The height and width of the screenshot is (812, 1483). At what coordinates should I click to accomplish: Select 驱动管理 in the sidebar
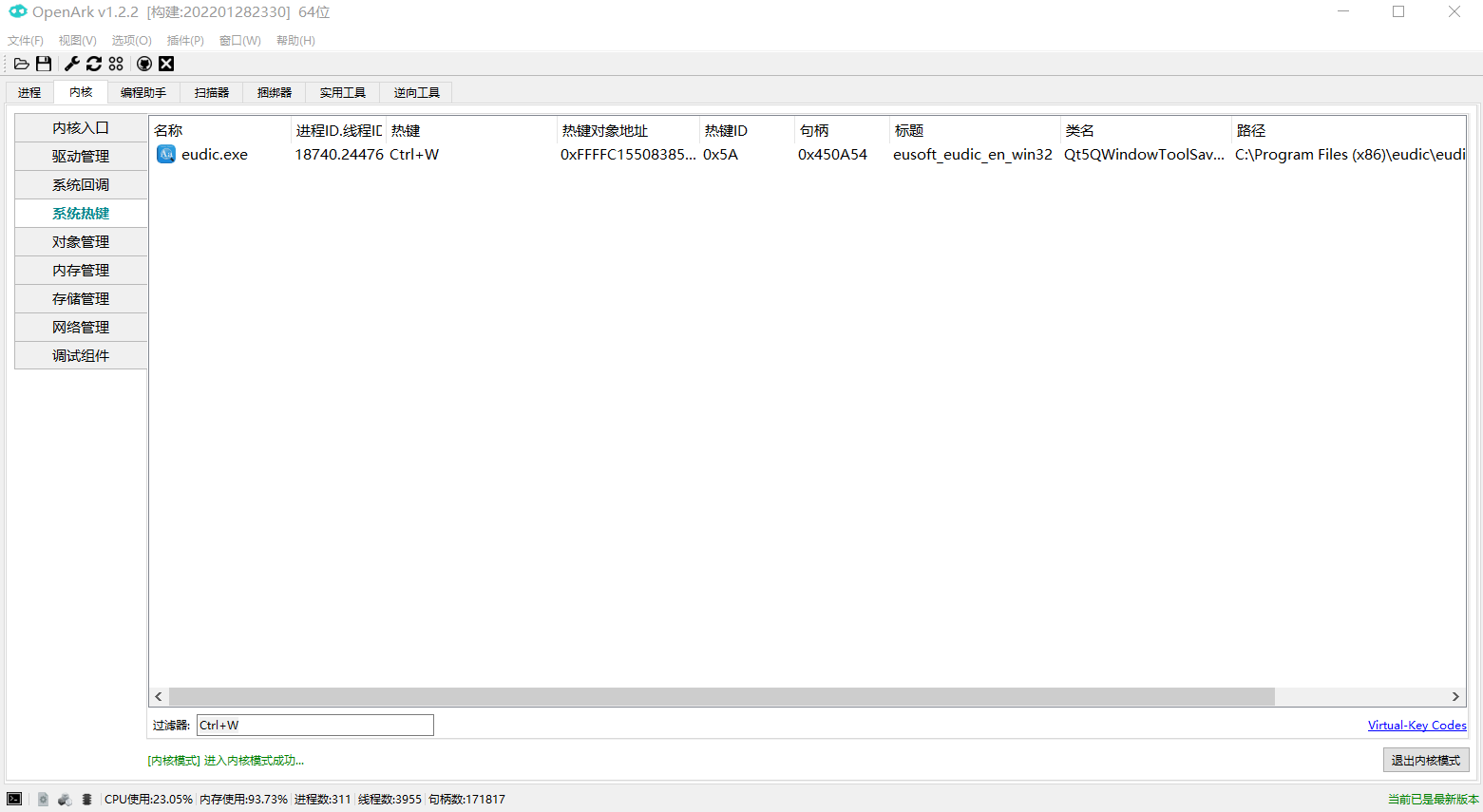click(81, 157)
